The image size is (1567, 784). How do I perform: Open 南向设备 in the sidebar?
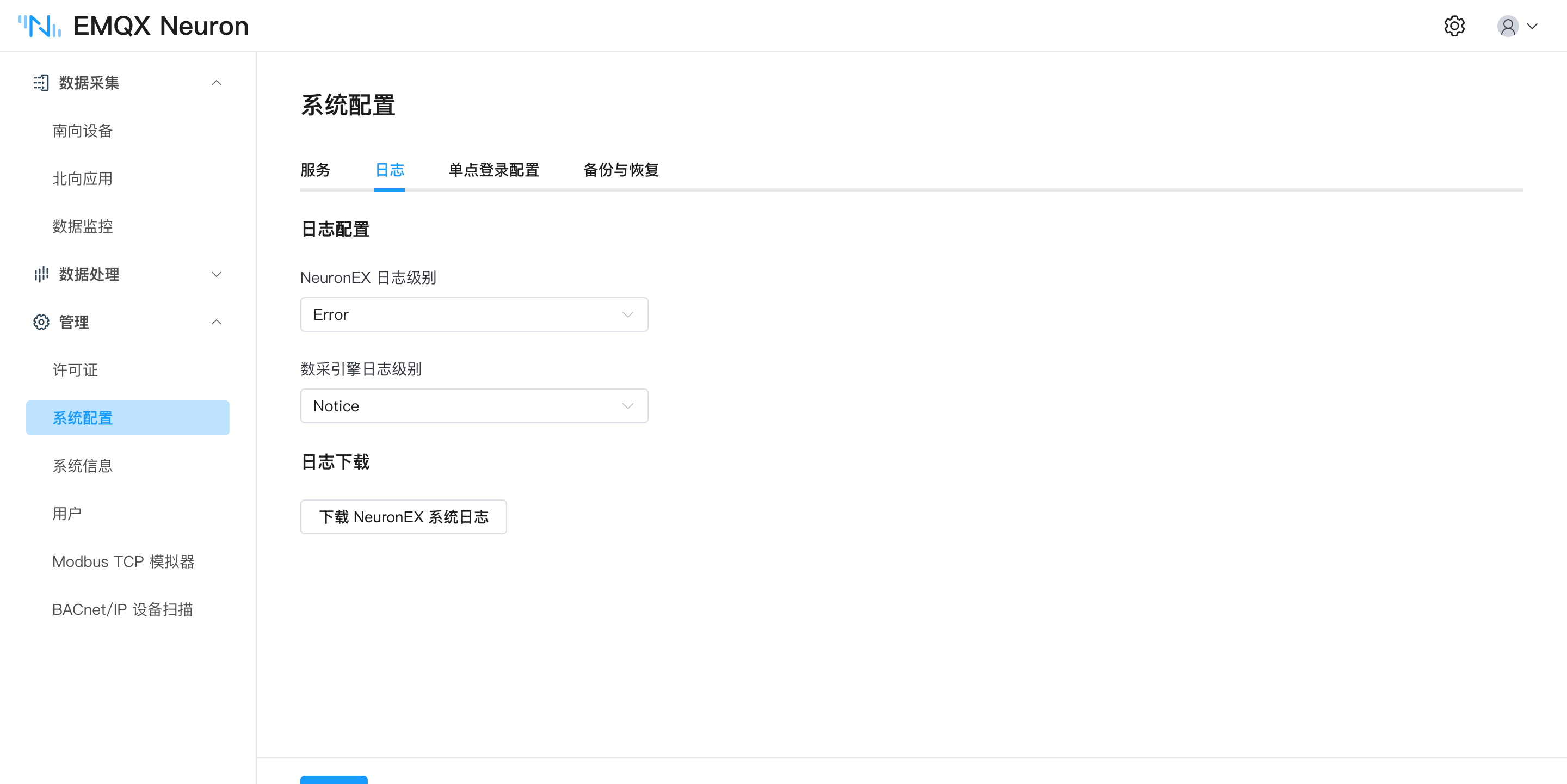[82, 131]
